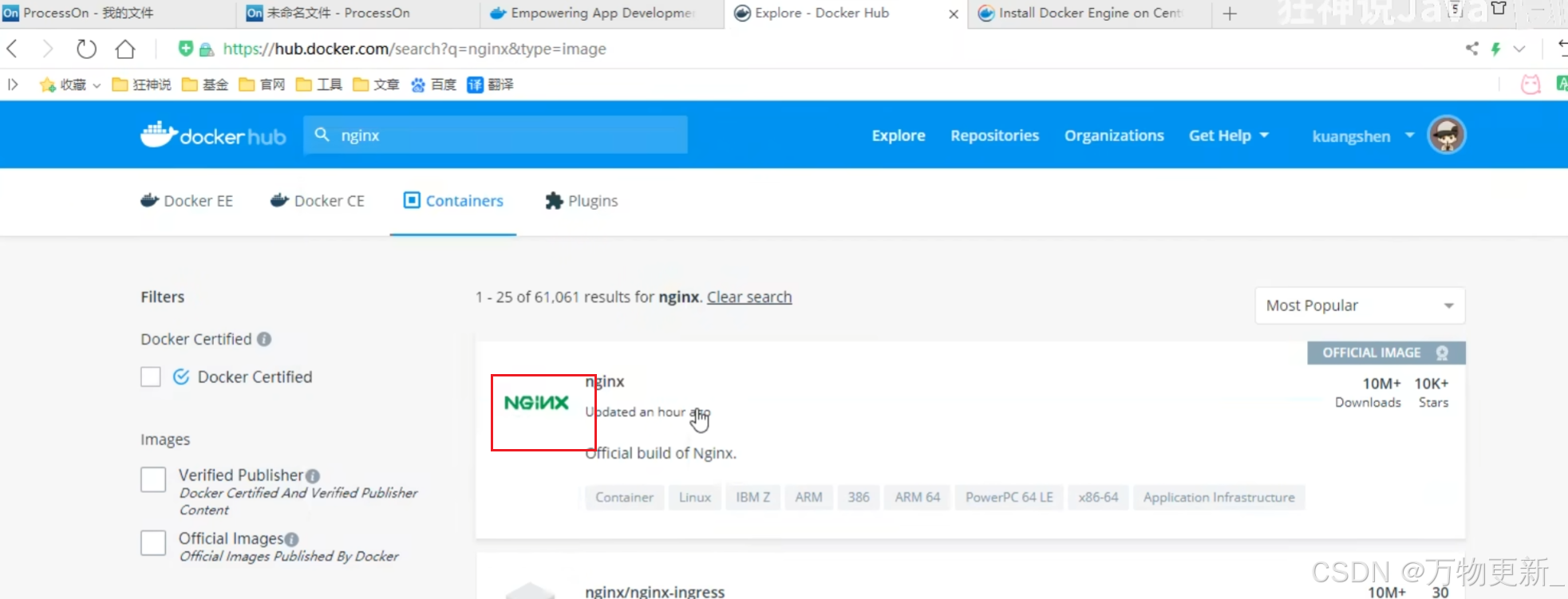Click the NGINX logo thumbnail
The width and height of the screenshot is (1568, 599).
[x=537, y=403]
